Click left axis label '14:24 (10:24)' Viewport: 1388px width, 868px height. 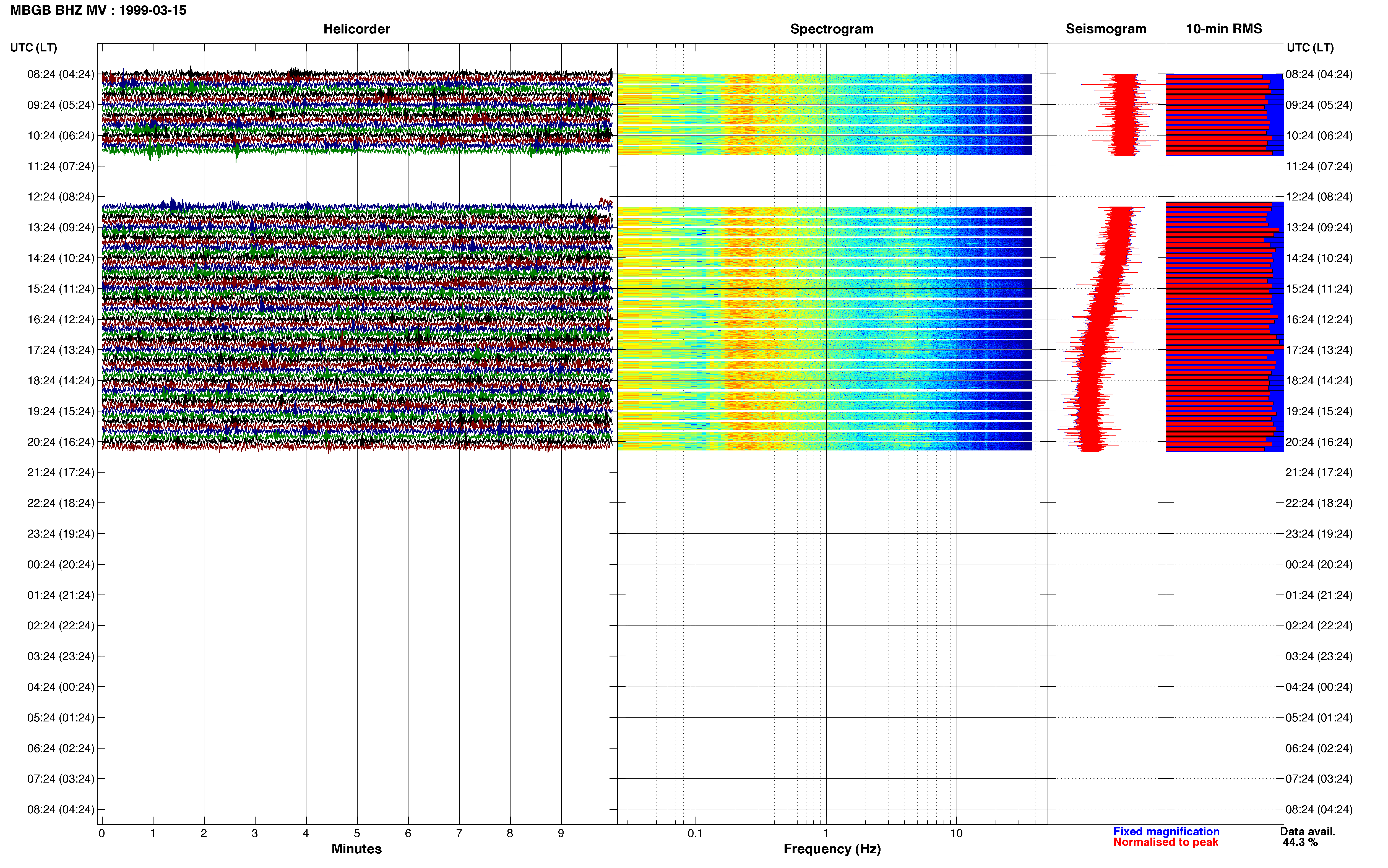[61, 258]
